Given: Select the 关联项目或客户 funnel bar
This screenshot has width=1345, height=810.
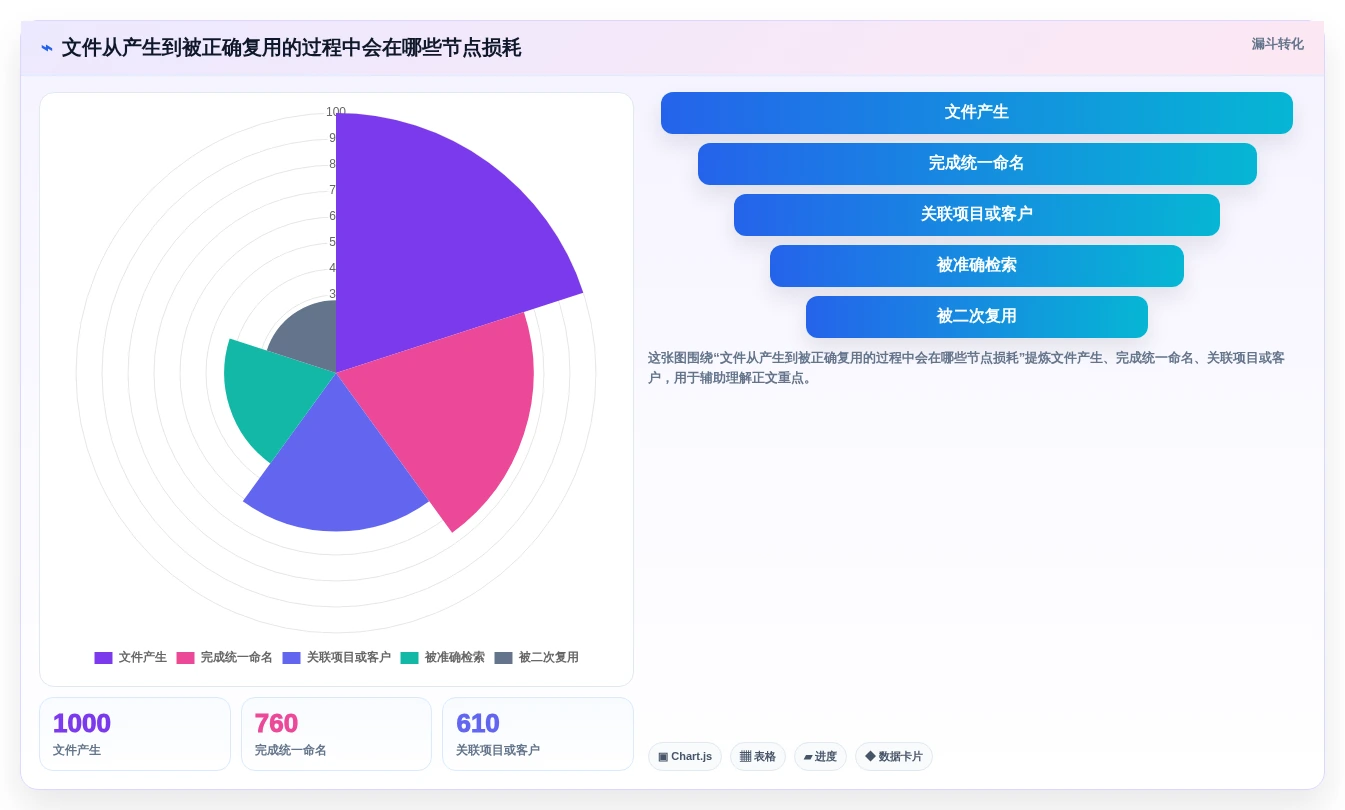Looking at the screenshot, I should [x=976, y=215].
